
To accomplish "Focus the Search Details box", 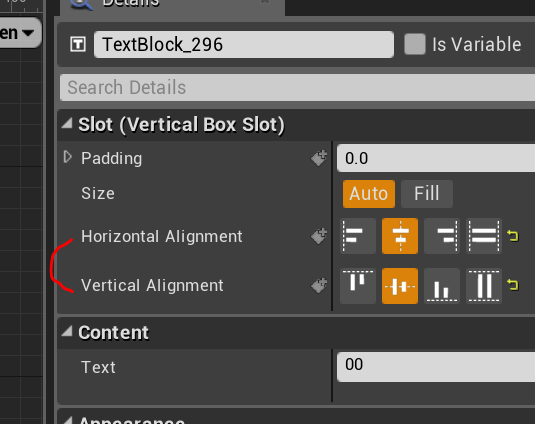I will coord(298,87).
